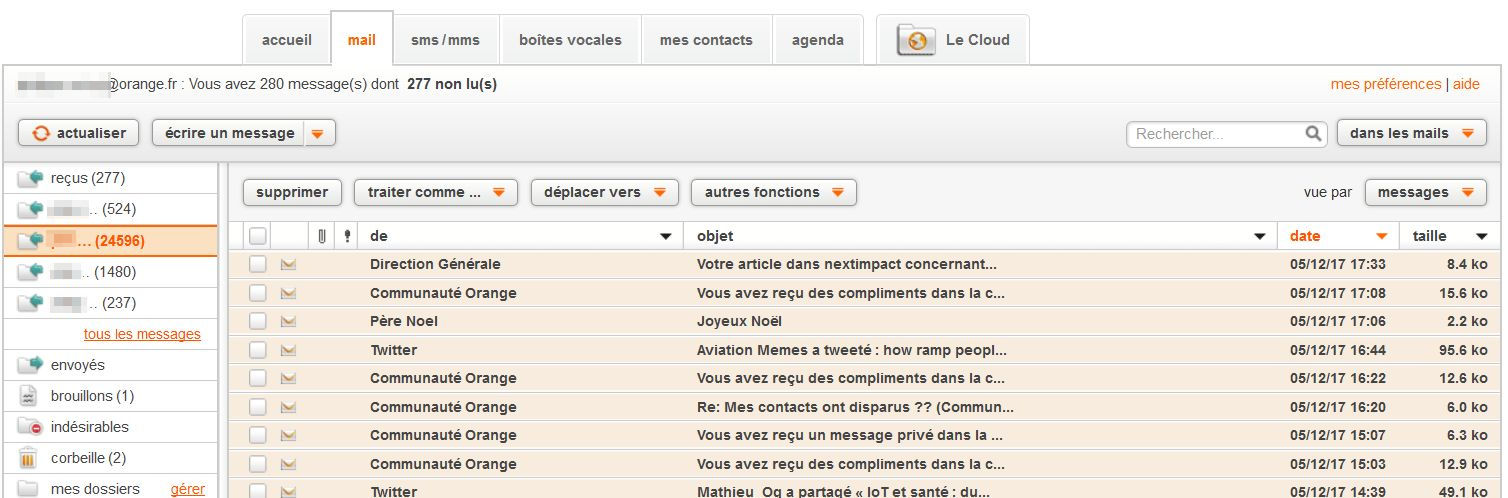Click the magnifier search icon
Viewport: 1508px width, 498px height.
1313,133
